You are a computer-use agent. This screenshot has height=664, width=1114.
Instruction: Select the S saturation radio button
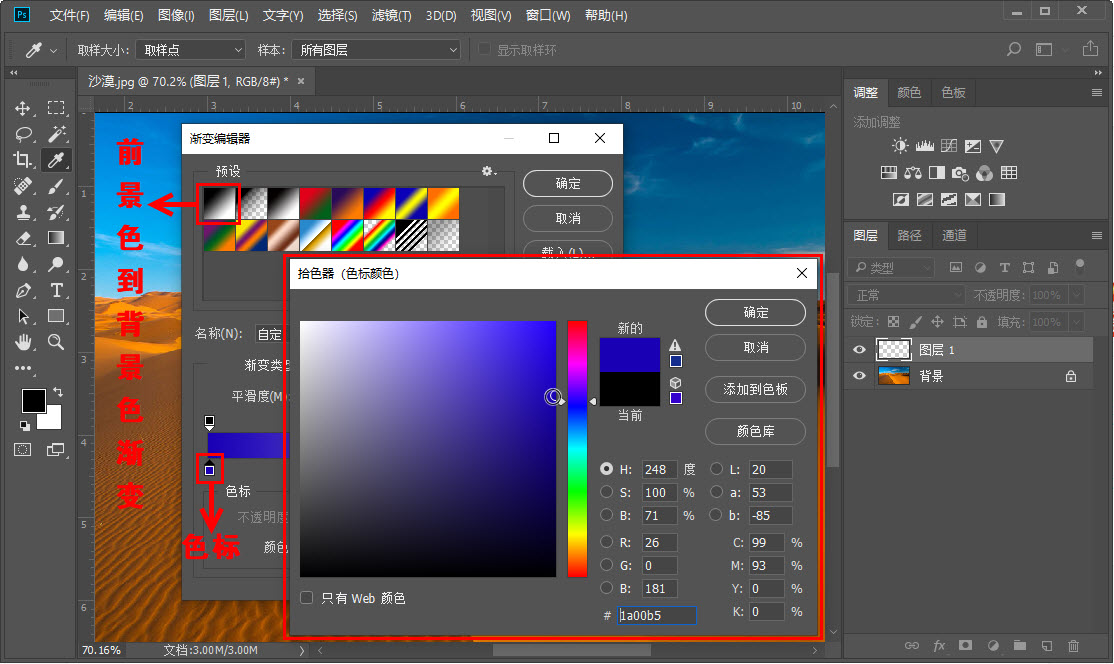pos(606,491)
